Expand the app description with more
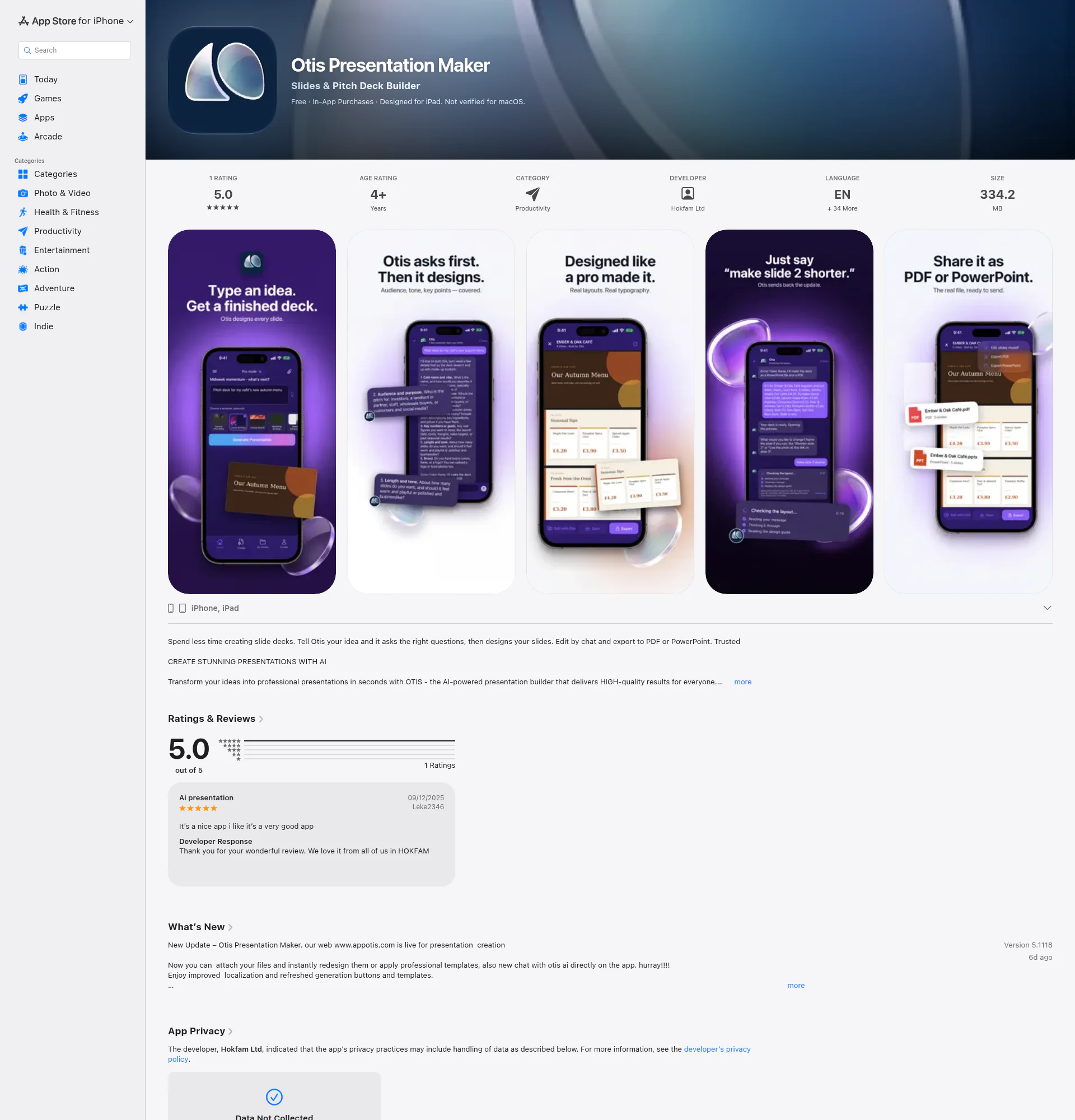Image resolution: width=1075 pixels, height=1120 pixels. (x=742, y=682)
